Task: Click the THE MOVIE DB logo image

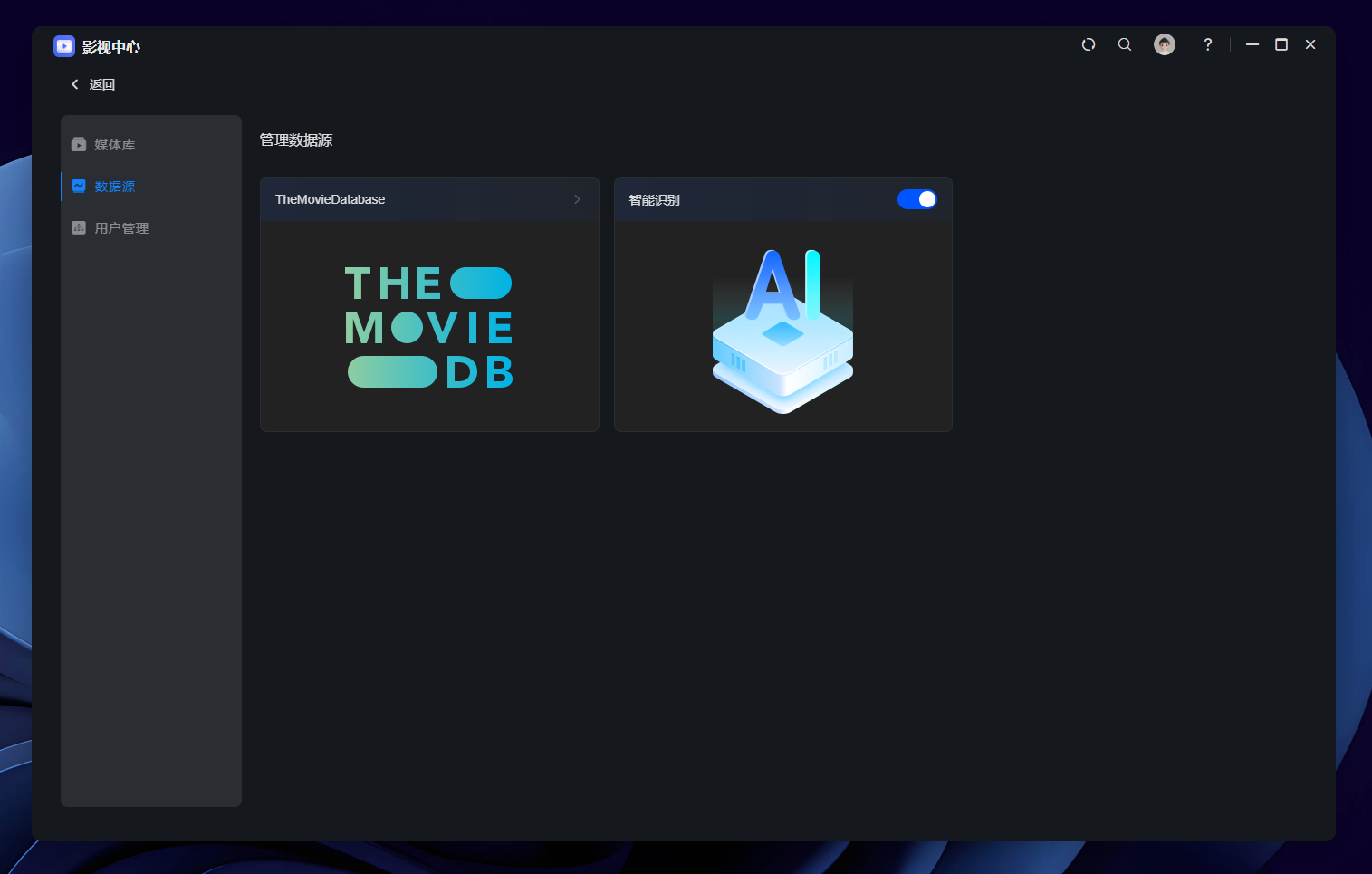Action: (429, 327)
